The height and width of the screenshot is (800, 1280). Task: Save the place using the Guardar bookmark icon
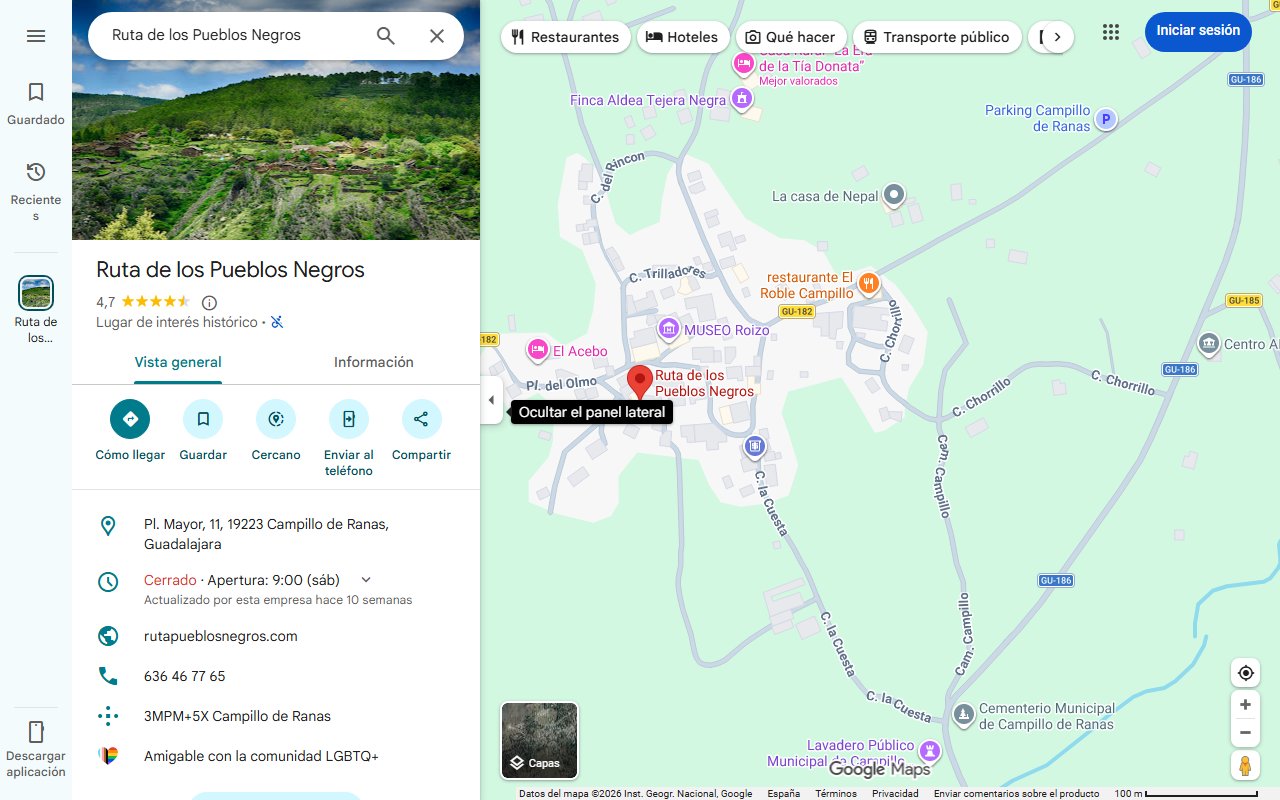(x=203, y=419)
